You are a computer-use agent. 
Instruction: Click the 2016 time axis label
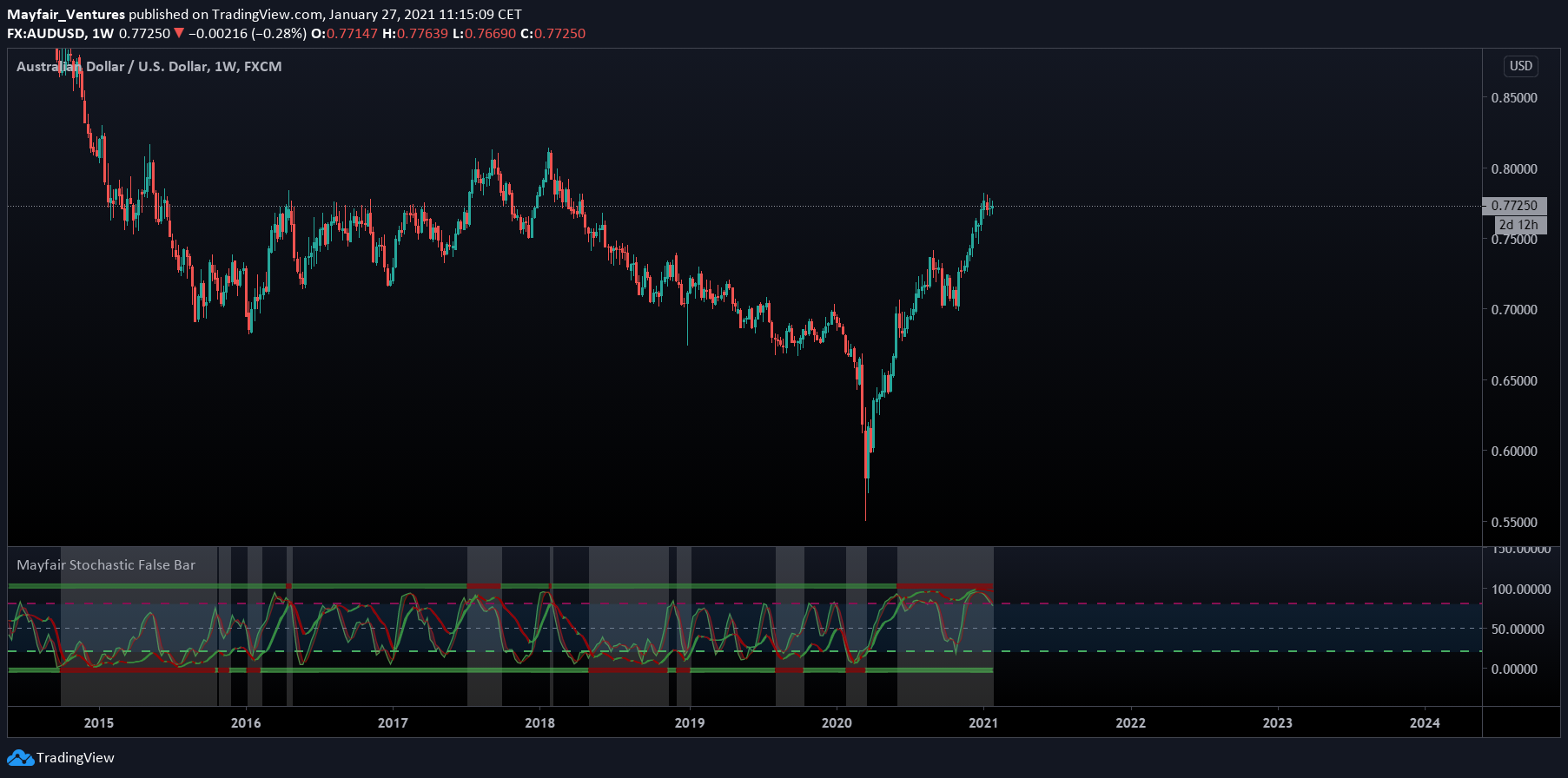pyautogui.click(x=246, y=723)
